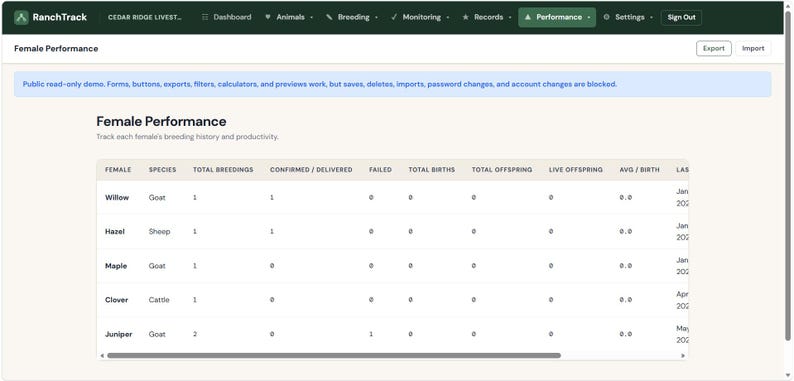Image resolution: width=794 pixels, height=381 pixels.
Task: Expand the Animals dropdown caret
Action: 311,17
